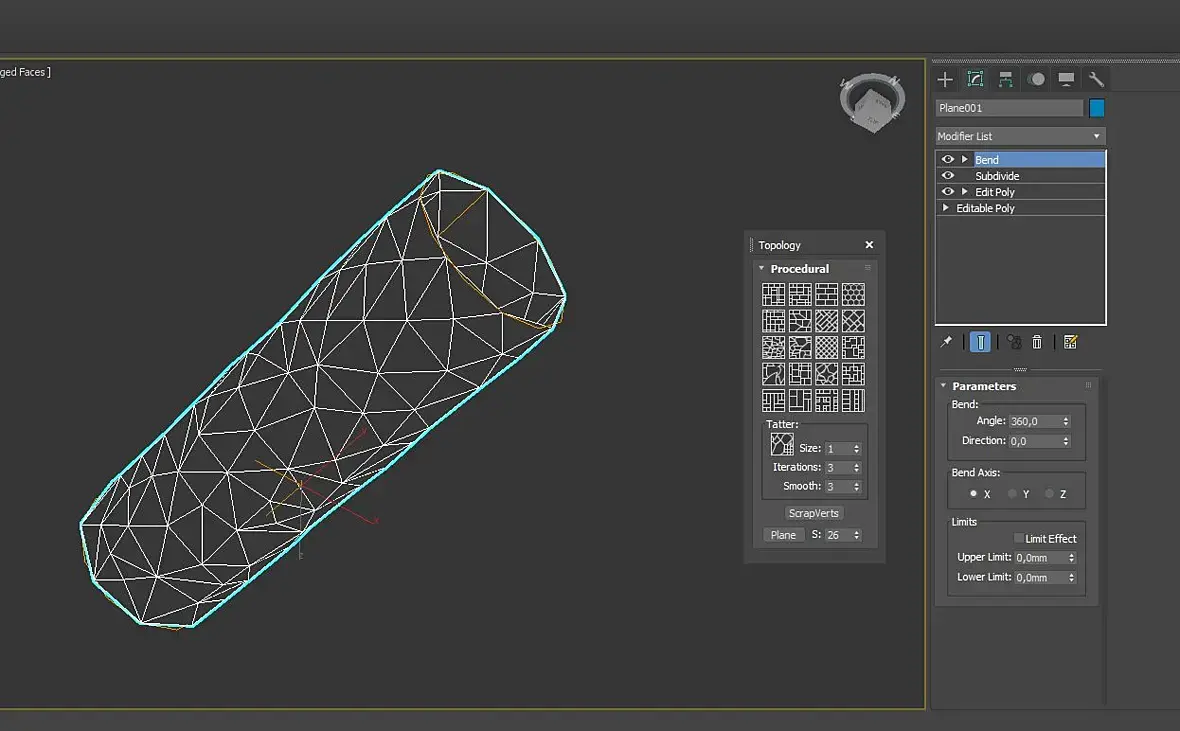Adjust the Lower Limit spinner arrows
The width and height of the screenshot is (1180, 731).
click(1072, 577)
